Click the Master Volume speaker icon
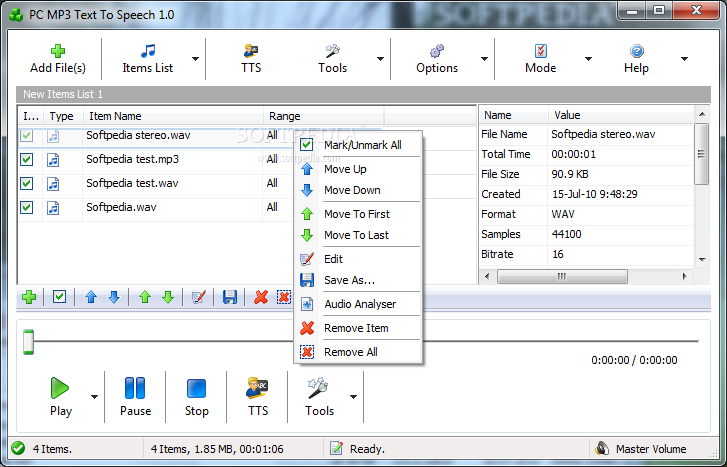Viewport: 727px width, 467px height. (x=602, y=448)
